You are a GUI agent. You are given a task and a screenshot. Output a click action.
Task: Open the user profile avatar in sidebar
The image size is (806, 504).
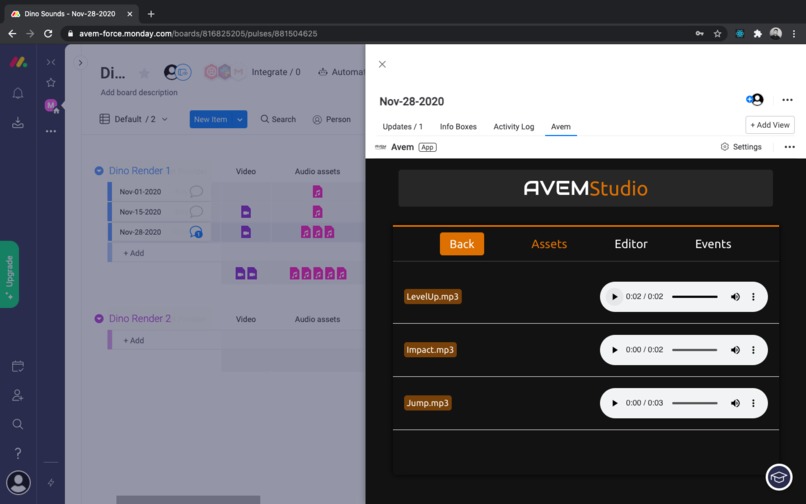coord(18,482)
